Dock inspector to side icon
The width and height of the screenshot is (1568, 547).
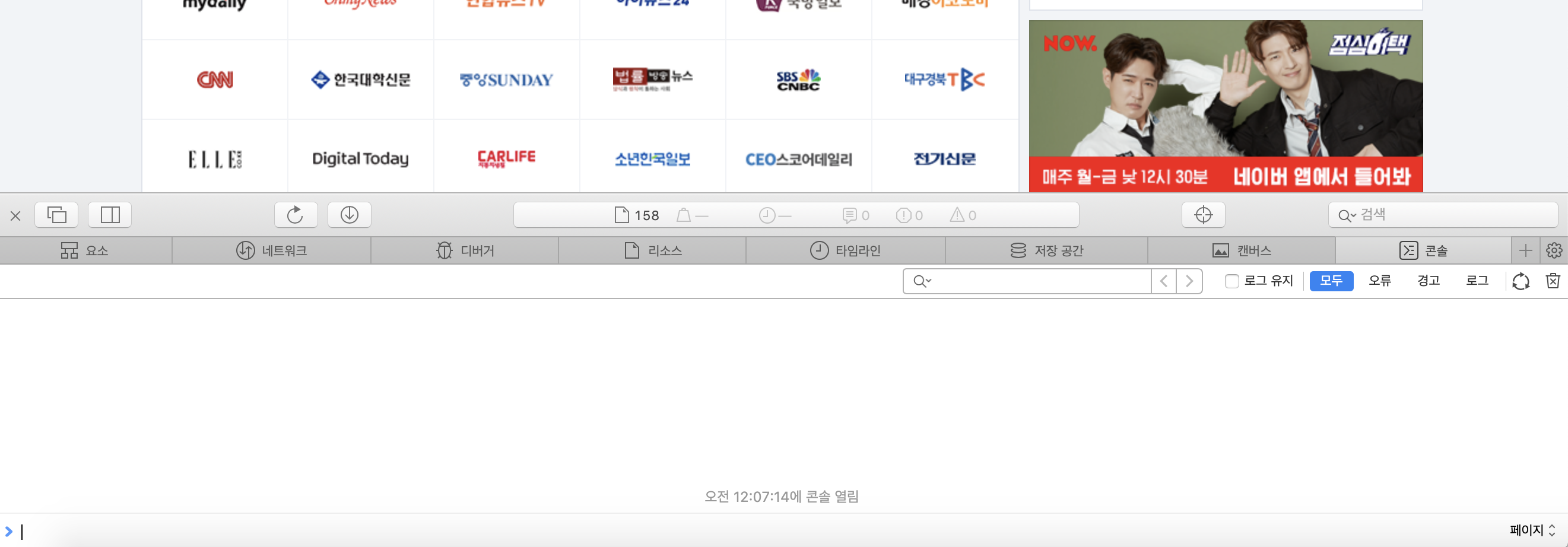tap(110, 215)
